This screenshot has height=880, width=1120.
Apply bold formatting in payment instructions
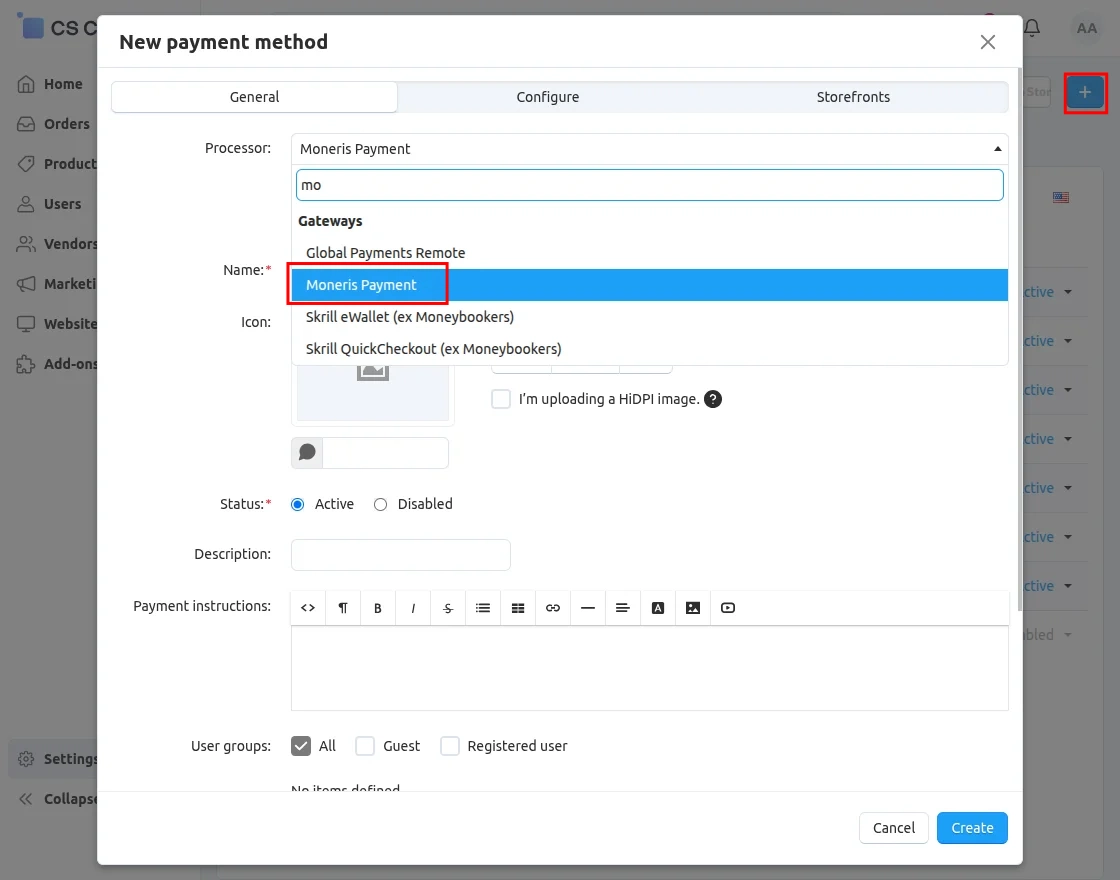(x=378, y=608)
